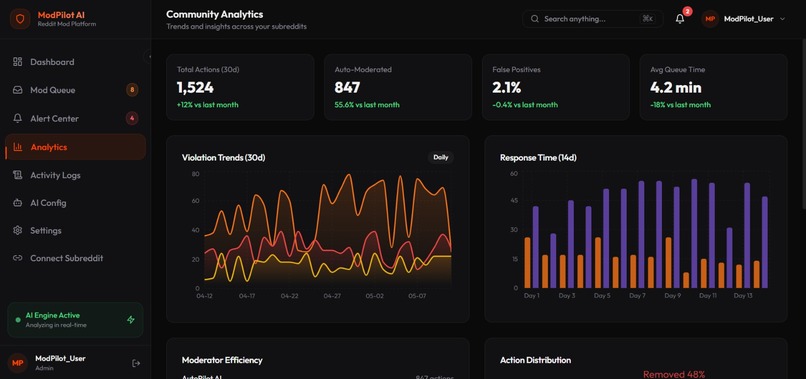
Task: Select Connect Subreddit in sidebar
Action: coord(76,258)
